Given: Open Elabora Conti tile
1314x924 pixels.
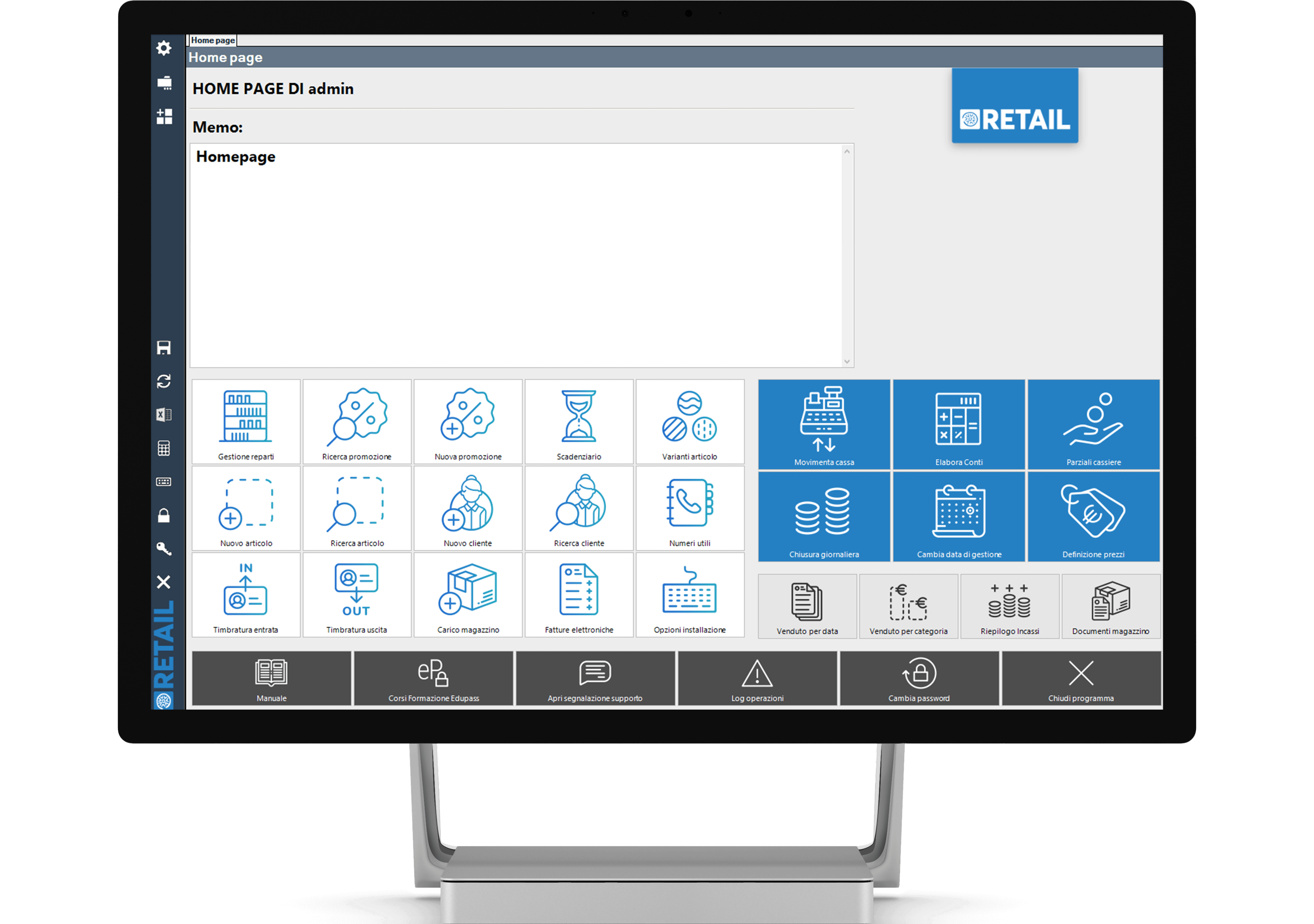Looking at the screenshot, I should coord(958,424).
